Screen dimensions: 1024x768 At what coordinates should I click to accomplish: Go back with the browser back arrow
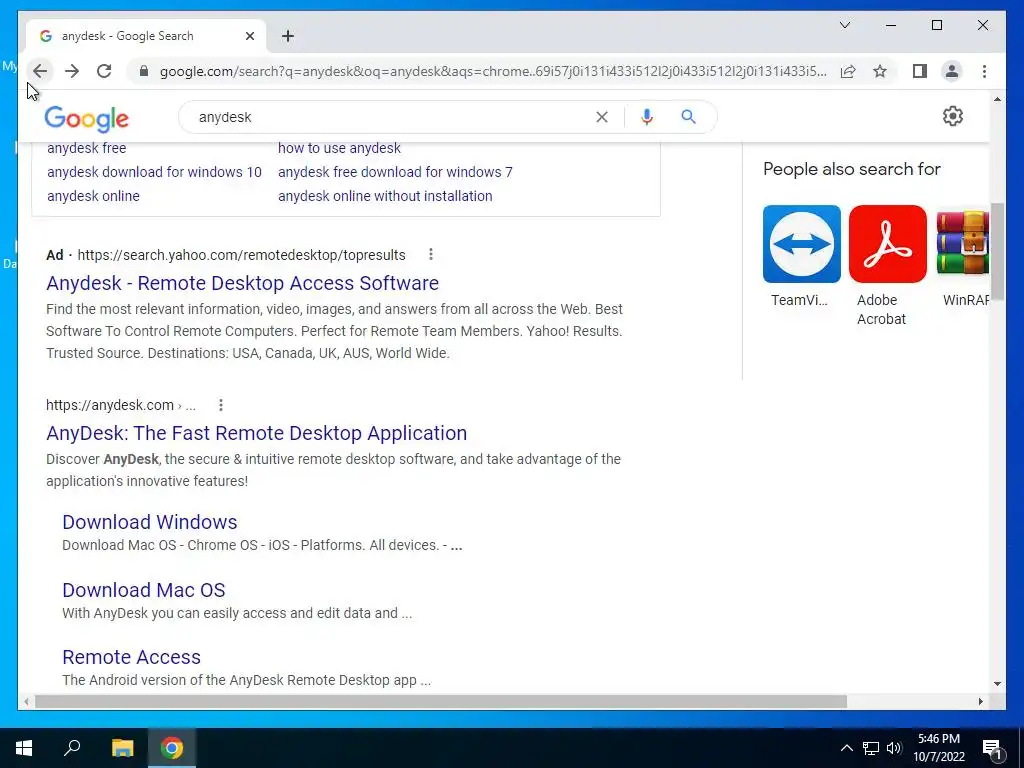tap(40, 71)
